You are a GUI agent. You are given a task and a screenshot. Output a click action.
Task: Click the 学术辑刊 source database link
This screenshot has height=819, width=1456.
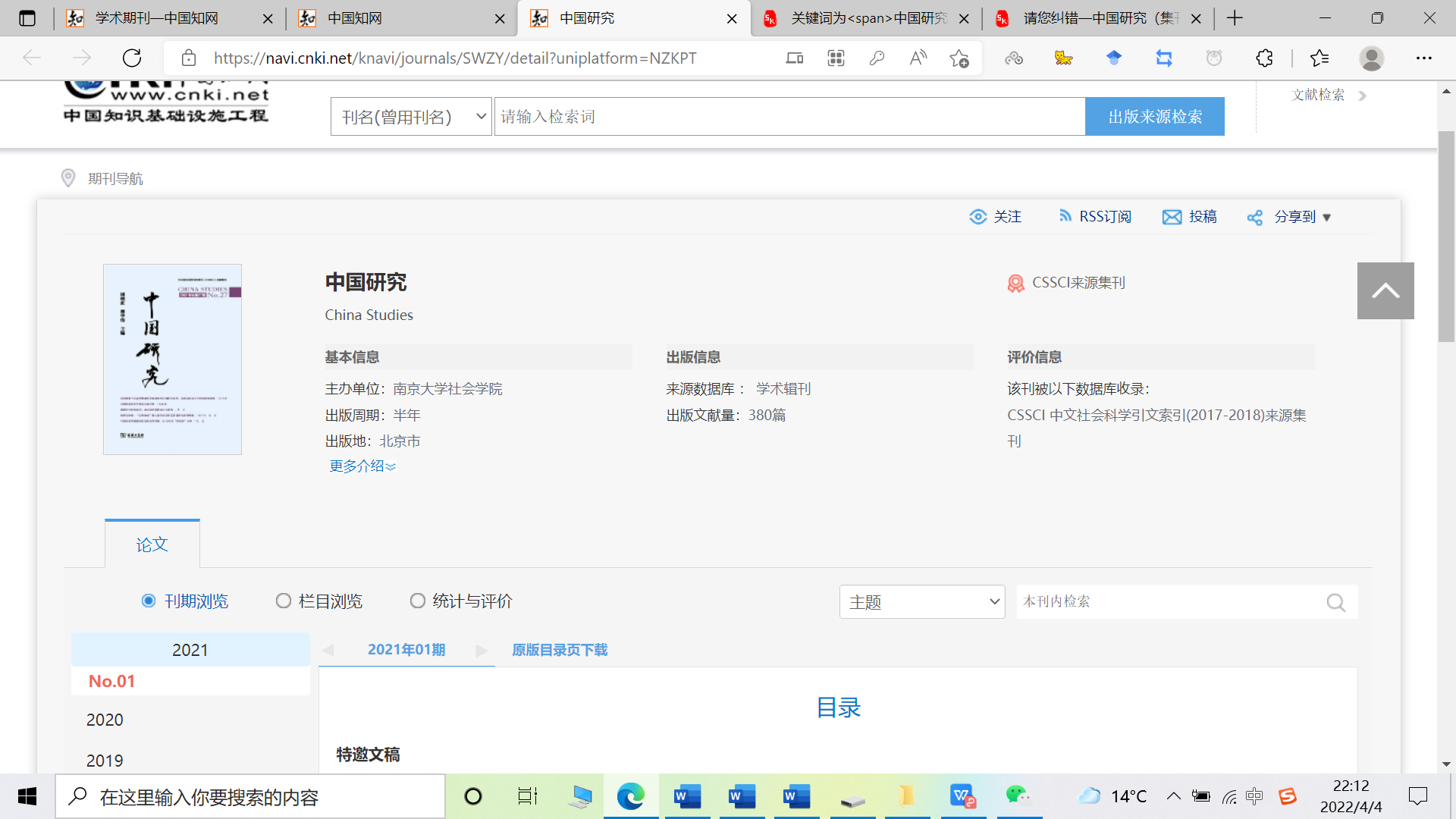point(783,389)
